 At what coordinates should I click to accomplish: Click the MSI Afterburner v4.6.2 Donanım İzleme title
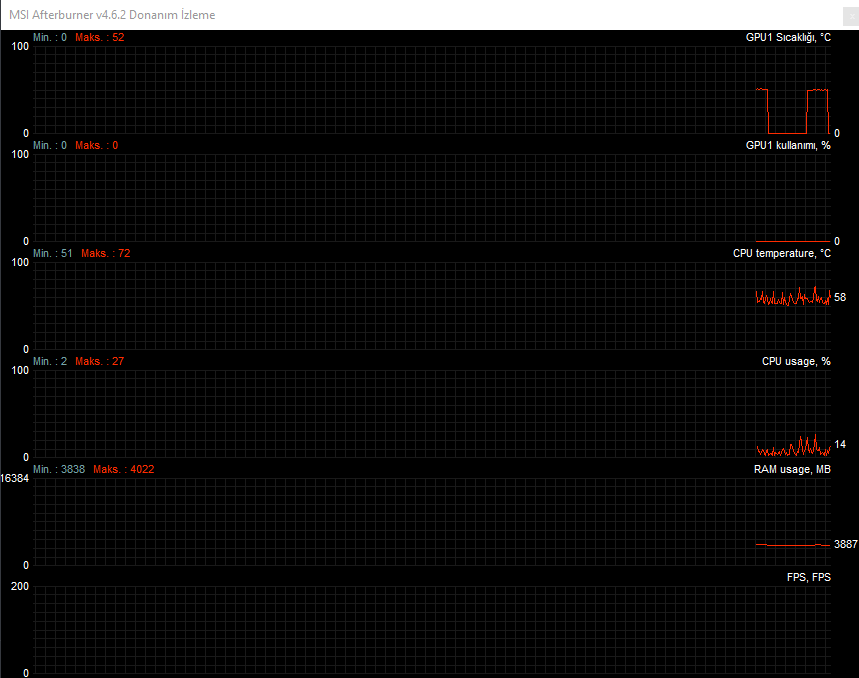(x=112, y=15)
